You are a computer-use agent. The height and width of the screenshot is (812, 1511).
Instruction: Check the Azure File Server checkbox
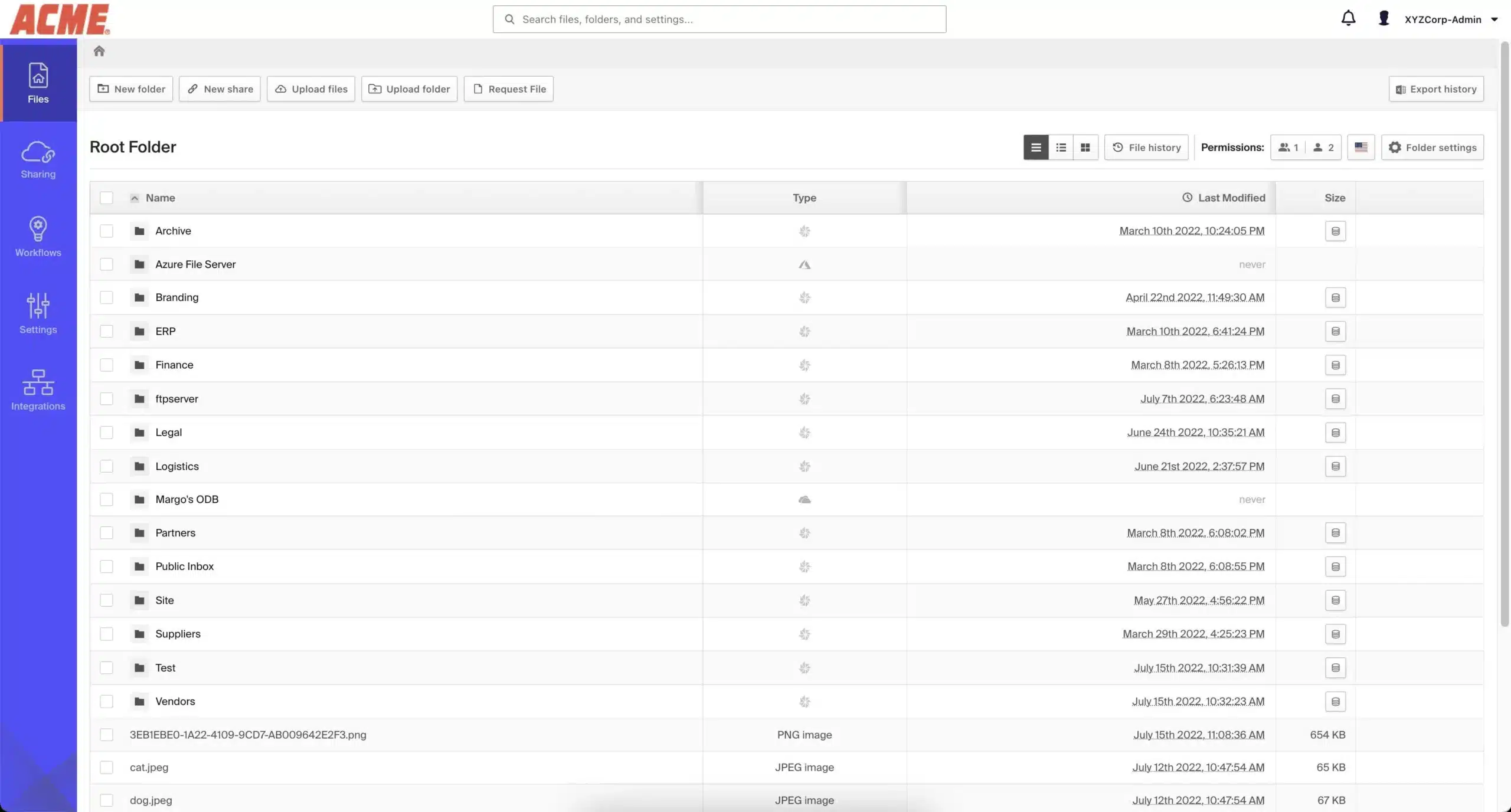coord(106,264)
